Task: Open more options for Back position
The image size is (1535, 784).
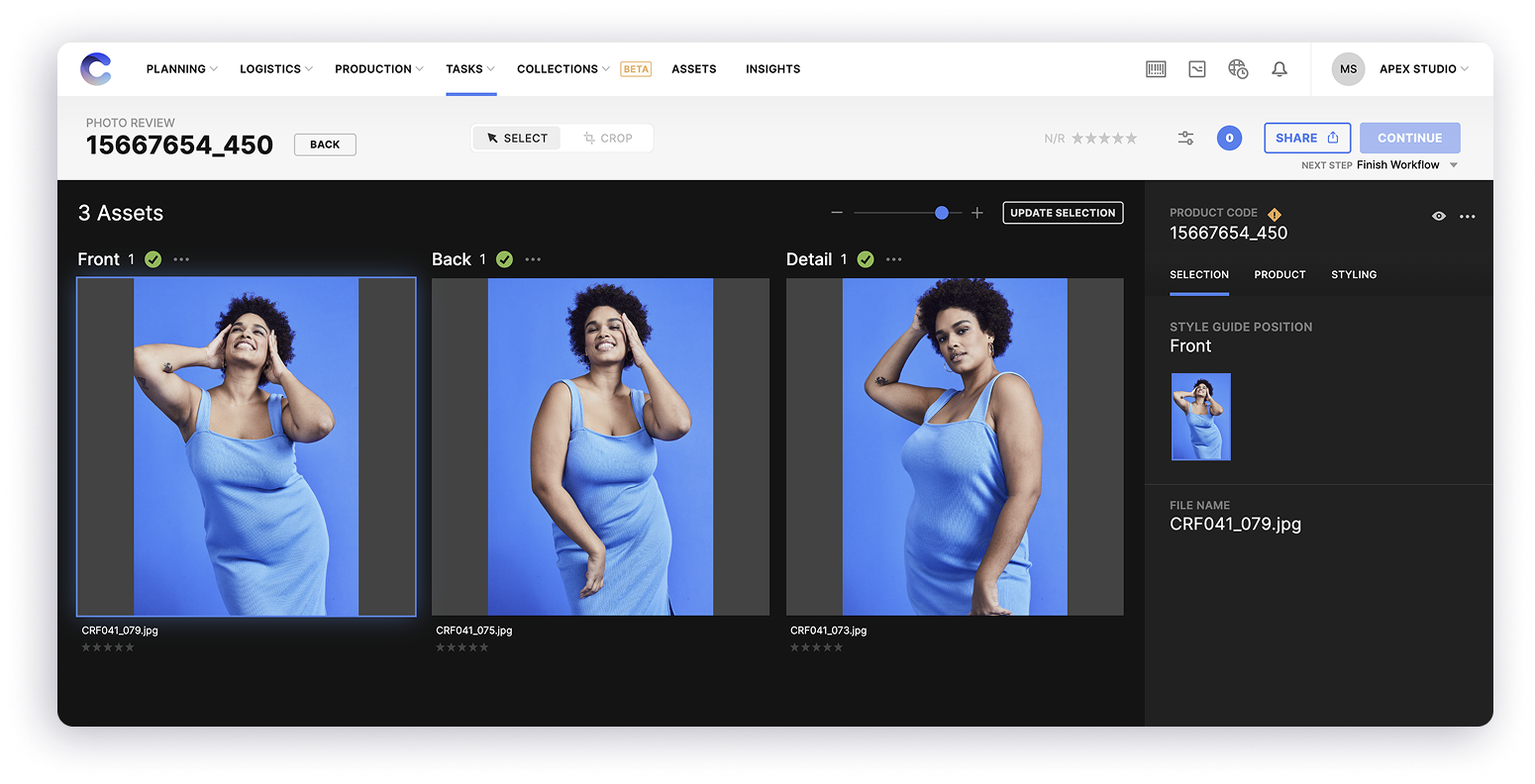Action: coord(533,259)
